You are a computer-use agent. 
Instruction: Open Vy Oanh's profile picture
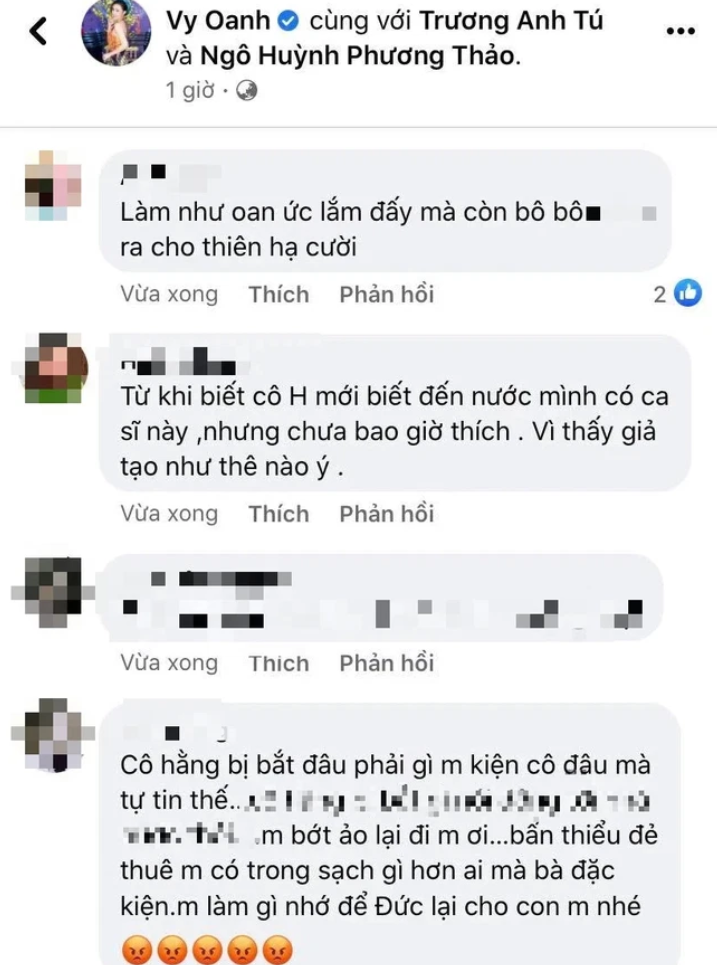coord(117,32)
